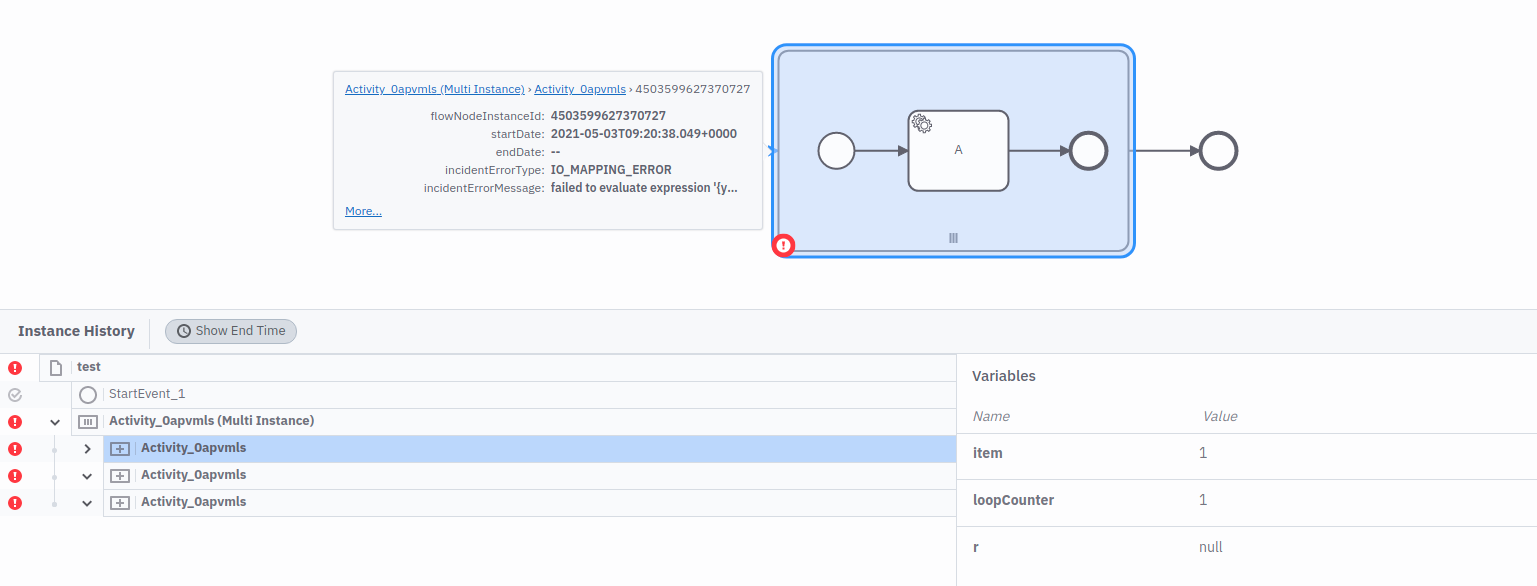This screenshot has height=586, width=1537.
Task: Click the multi-instance icon beside Activity_0apvmls (Multi Instance)
Action: 87,421
